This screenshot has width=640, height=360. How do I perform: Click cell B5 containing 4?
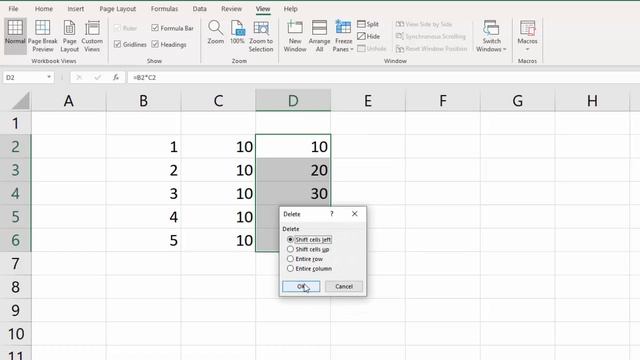pyautogui.click(x=143, y=217)
